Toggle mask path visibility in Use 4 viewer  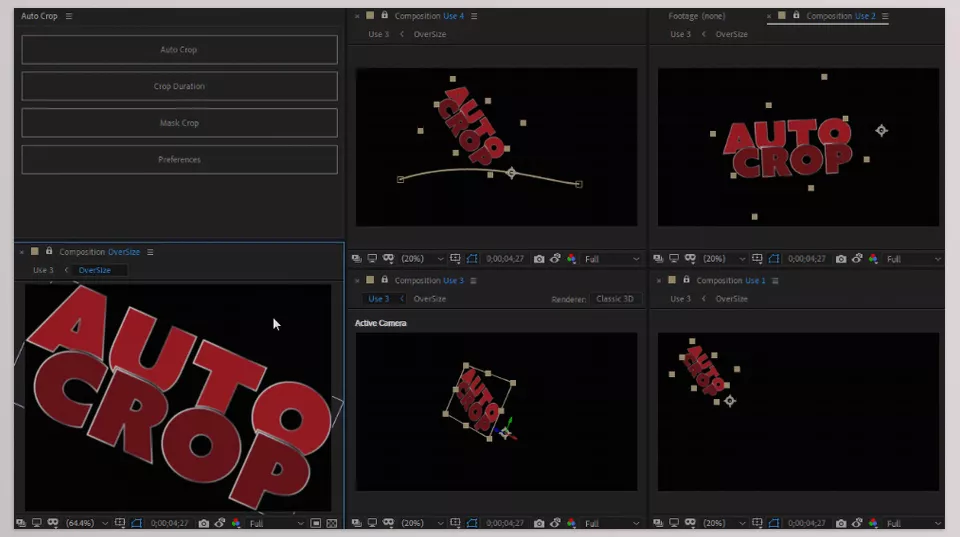pyautogui.click(x=472, y=259)
